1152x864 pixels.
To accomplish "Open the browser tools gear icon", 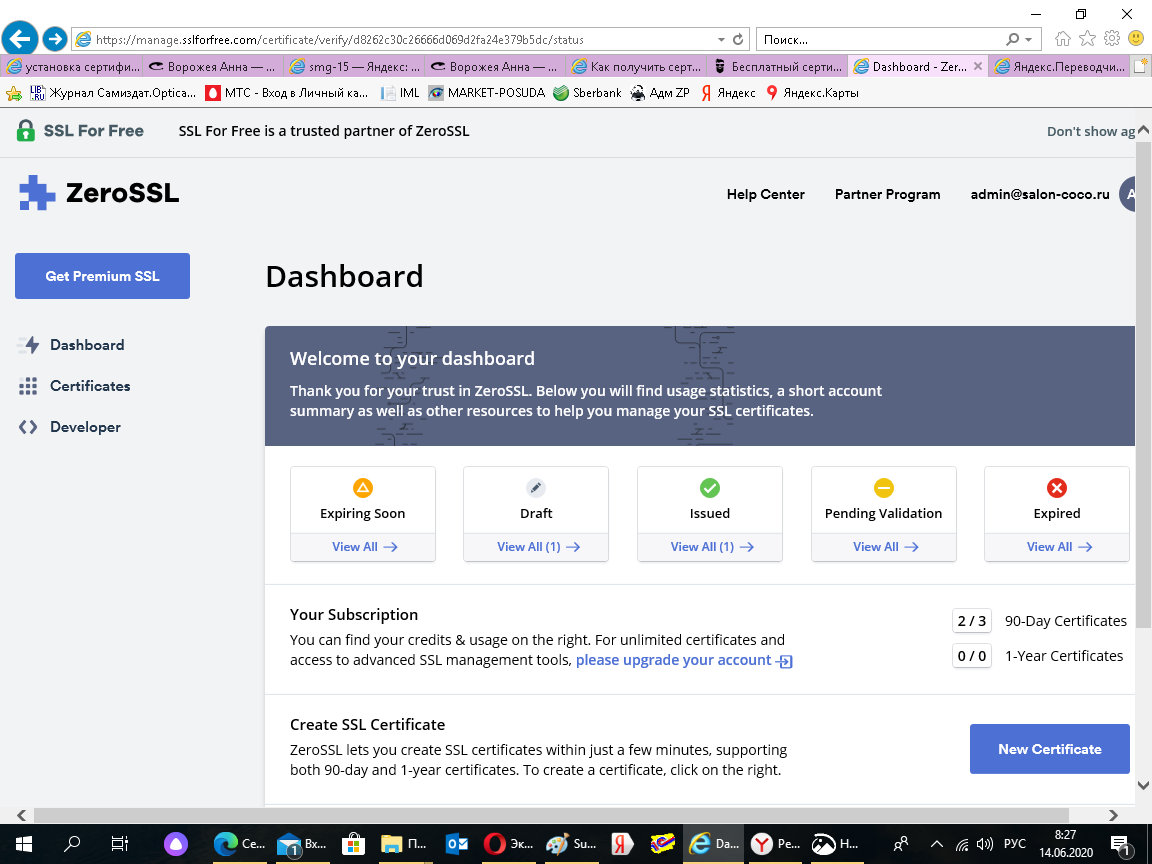I will 1112,39.
